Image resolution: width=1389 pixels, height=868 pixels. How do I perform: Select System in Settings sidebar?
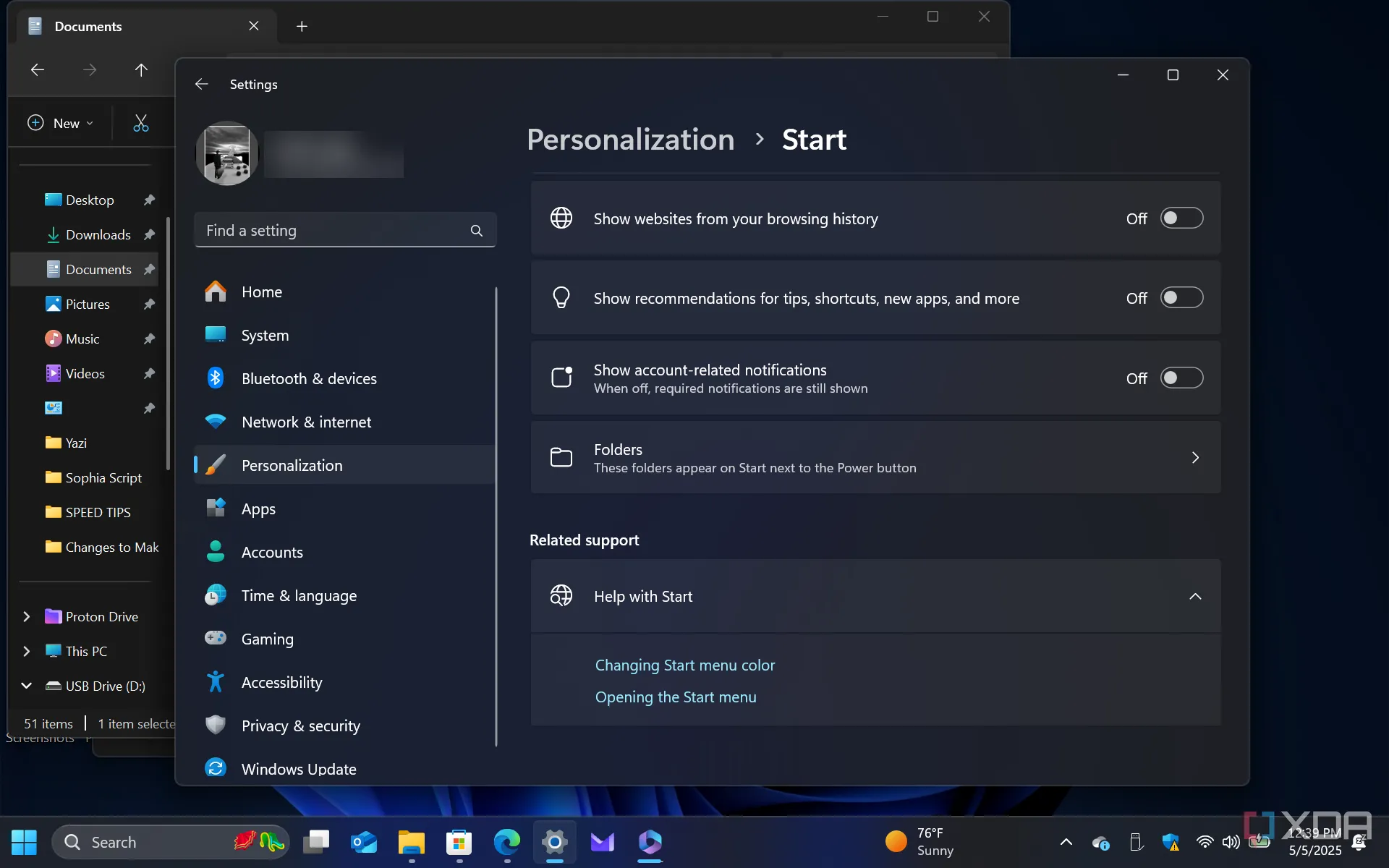tap(345, 336)
